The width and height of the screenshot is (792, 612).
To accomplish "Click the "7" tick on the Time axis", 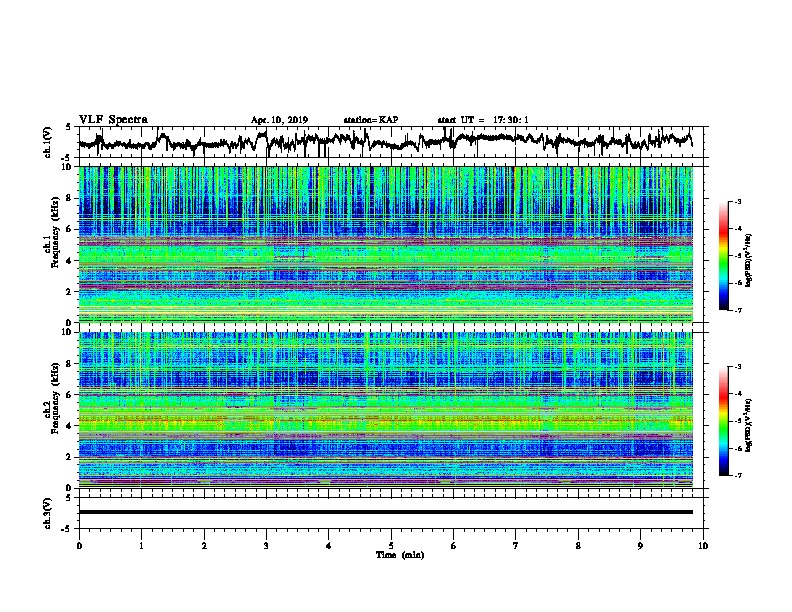I will click(x=516, y=546).
